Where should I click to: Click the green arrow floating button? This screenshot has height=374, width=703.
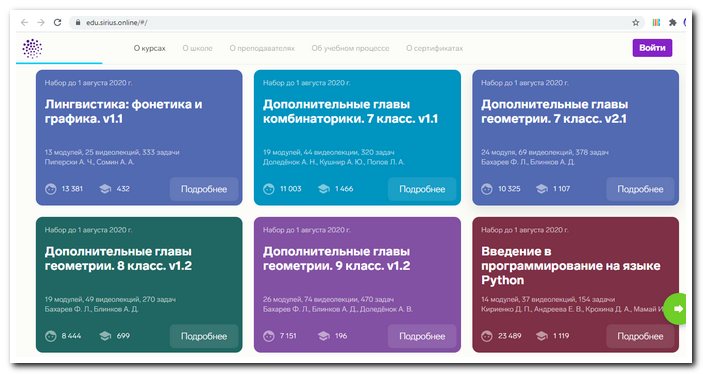point(676,309)
